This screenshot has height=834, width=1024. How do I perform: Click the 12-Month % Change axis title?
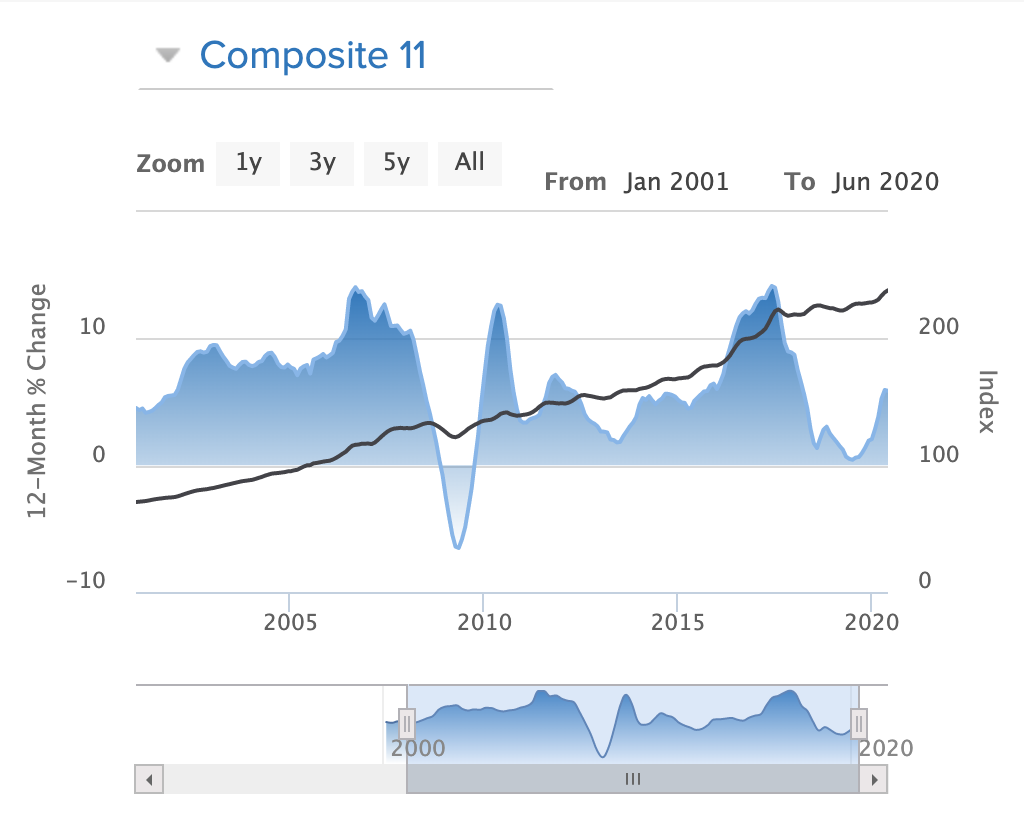pos(39,401)
